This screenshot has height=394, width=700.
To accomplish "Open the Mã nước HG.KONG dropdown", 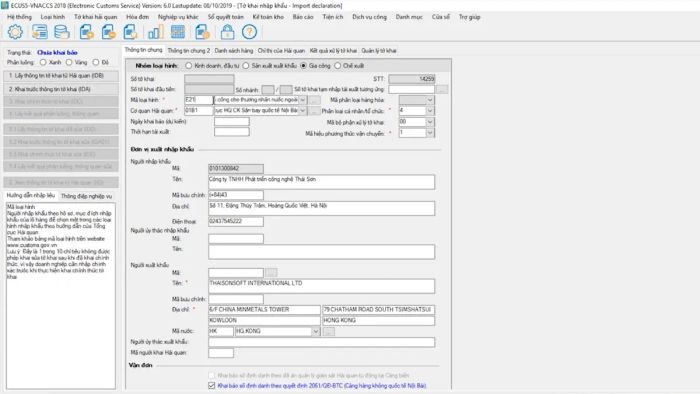I will tap(316, 332).
